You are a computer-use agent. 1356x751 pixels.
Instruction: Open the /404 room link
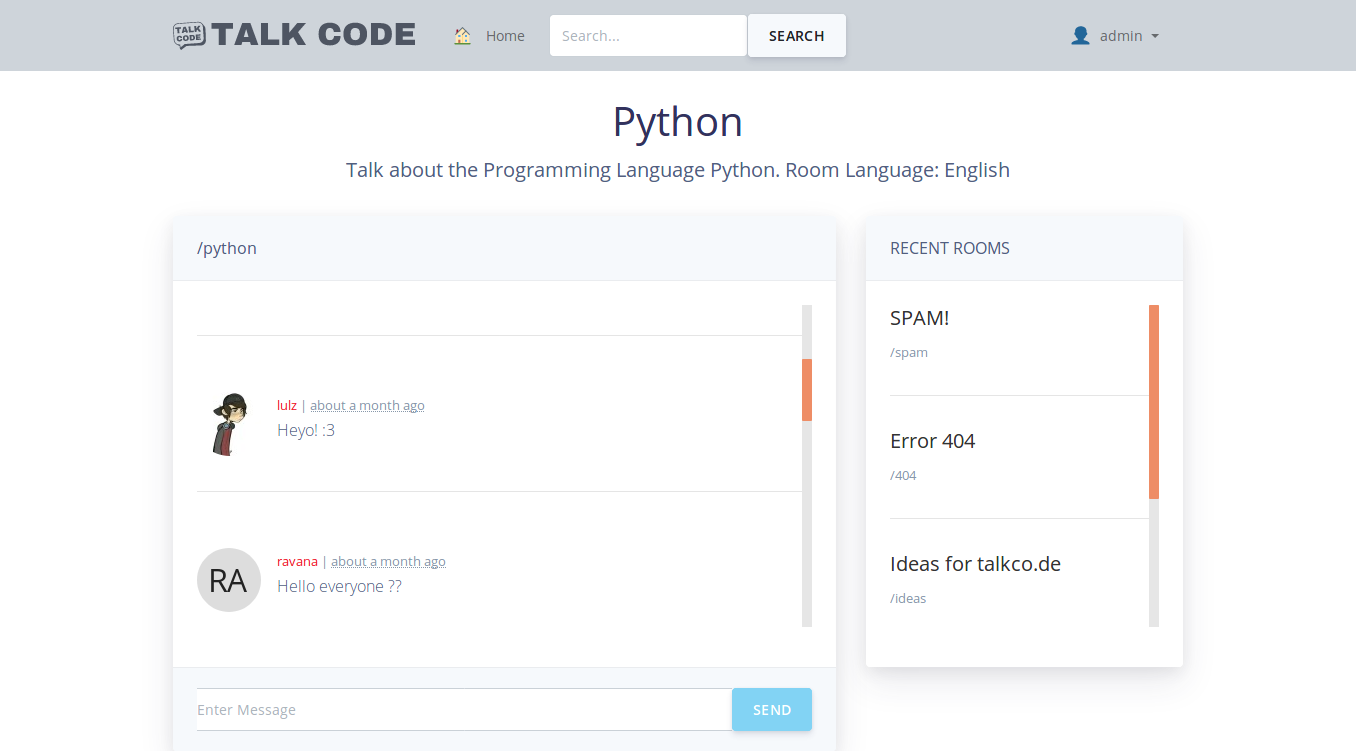click(903, 475)
